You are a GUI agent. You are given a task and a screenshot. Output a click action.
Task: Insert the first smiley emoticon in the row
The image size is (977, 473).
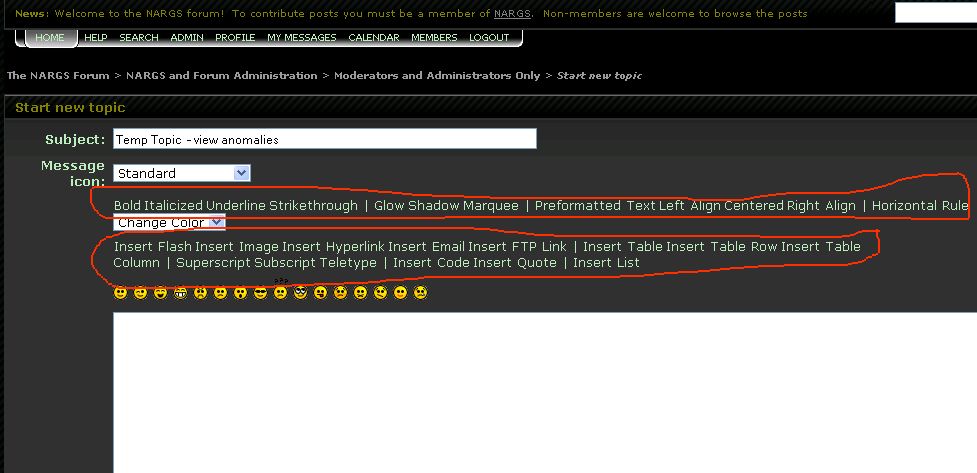(x=120, y=293)
